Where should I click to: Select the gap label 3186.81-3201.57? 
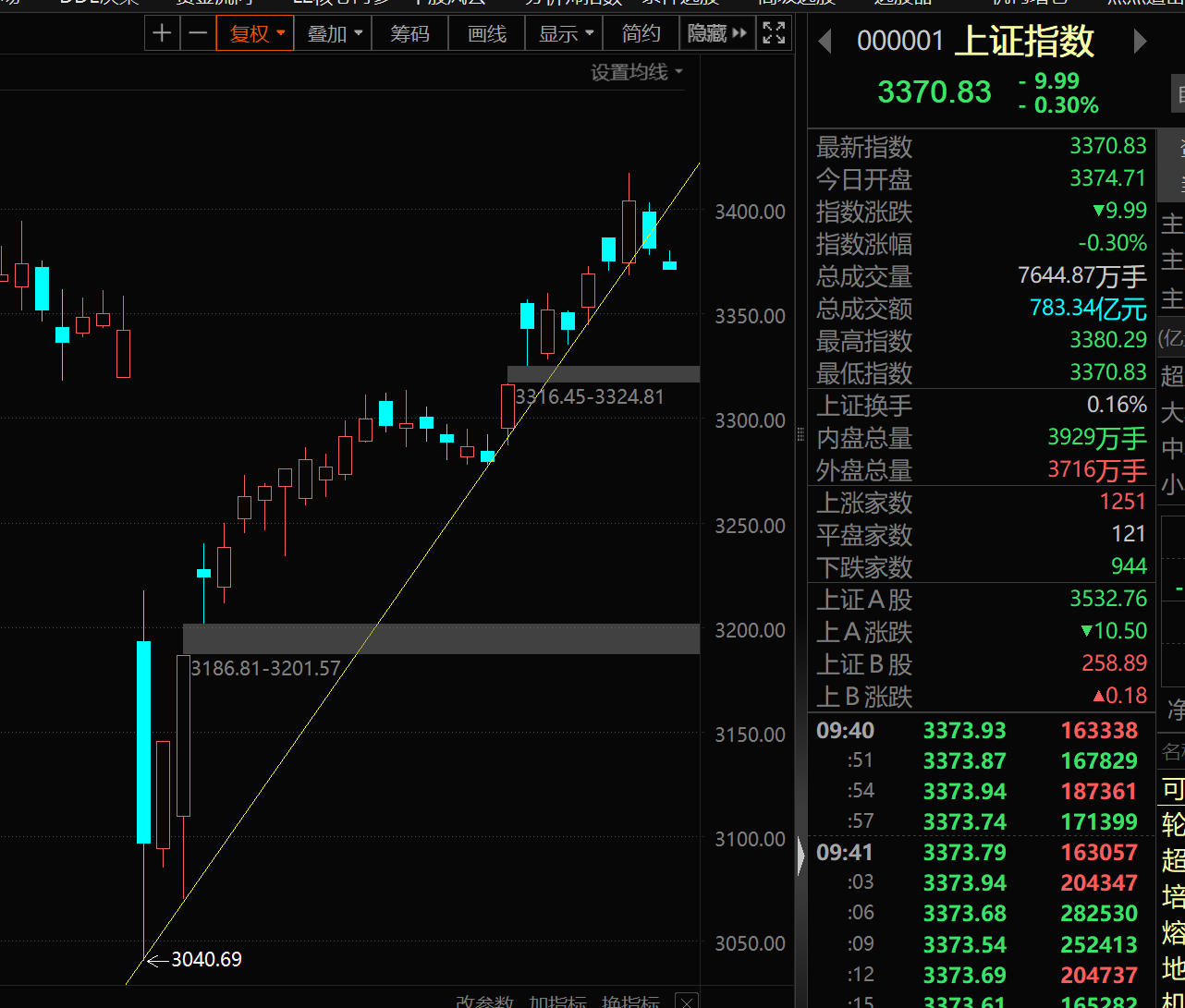[265, 668]
